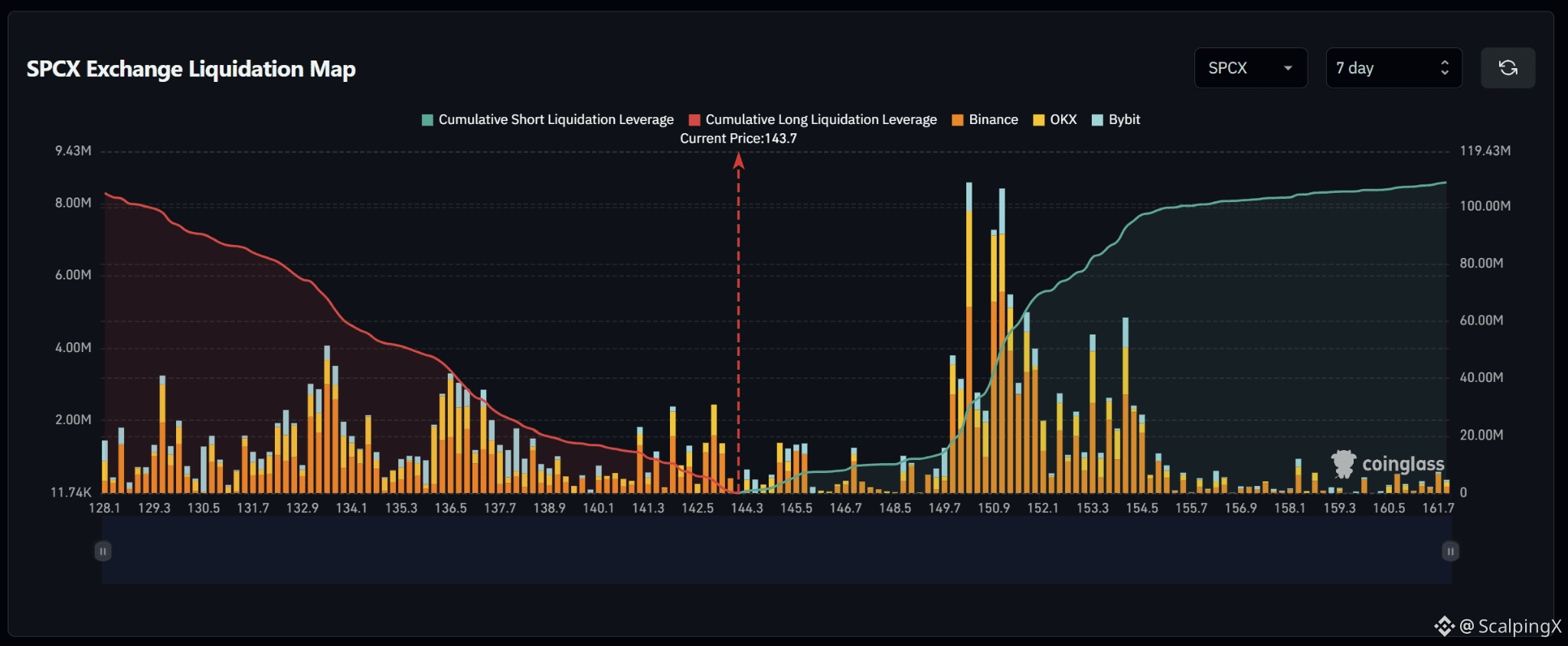The image size is (1568, 646).
Task: Click the '130.5' price axis label
Action: tap(204, 507)
